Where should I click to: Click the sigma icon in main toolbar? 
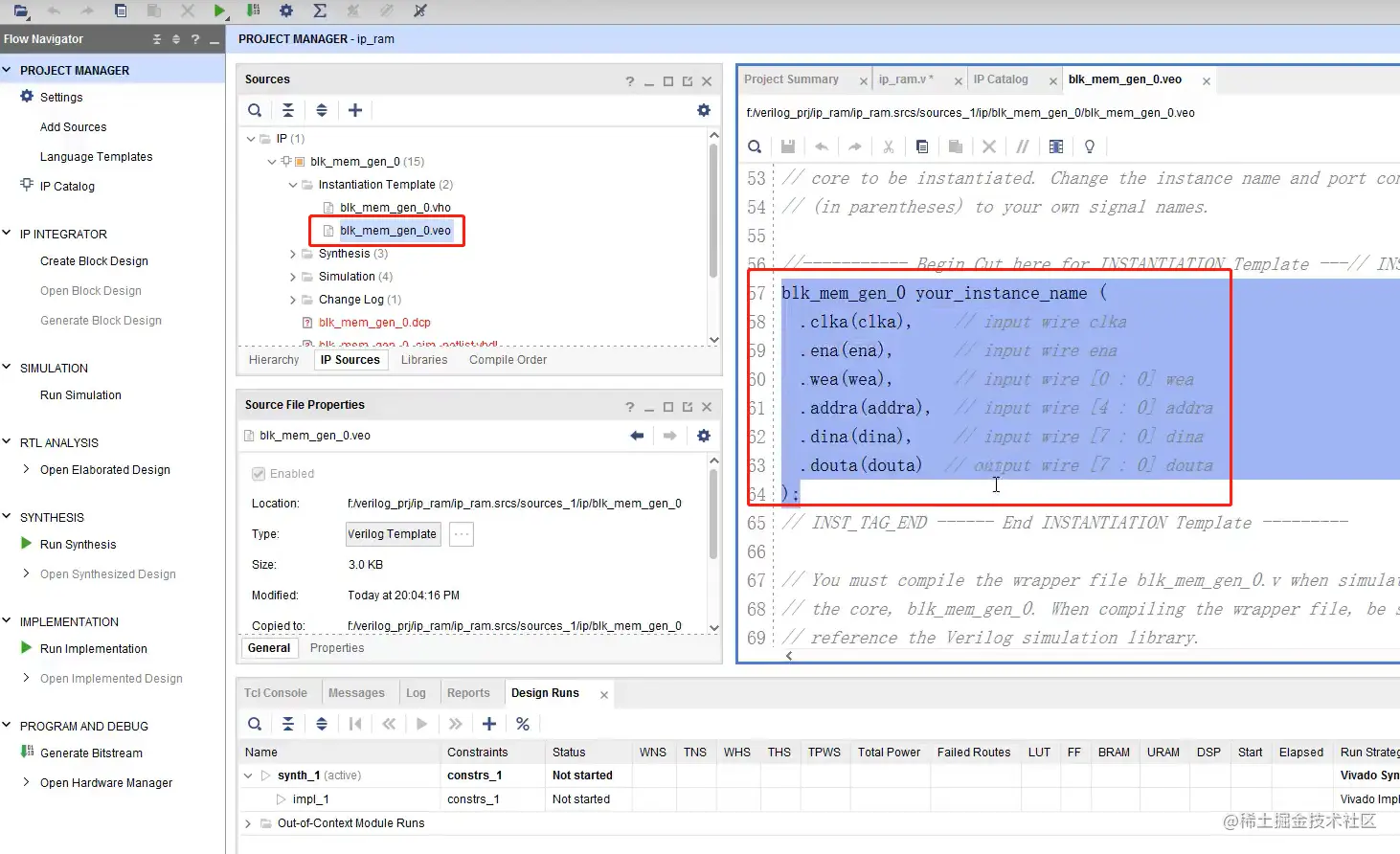[x=320, y=11]
